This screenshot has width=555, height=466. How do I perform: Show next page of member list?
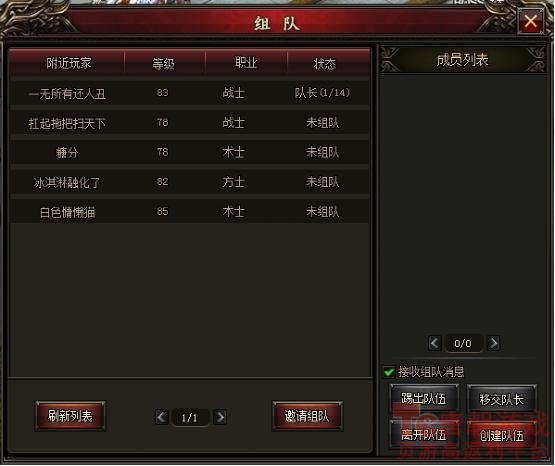pyautogui.click(x=493, y=343)
